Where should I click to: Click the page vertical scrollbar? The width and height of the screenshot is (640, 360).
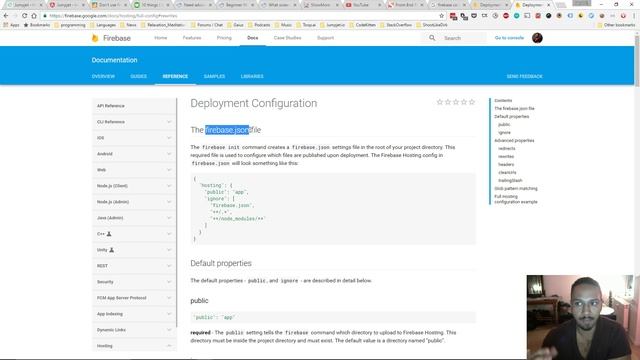point(637,61)
